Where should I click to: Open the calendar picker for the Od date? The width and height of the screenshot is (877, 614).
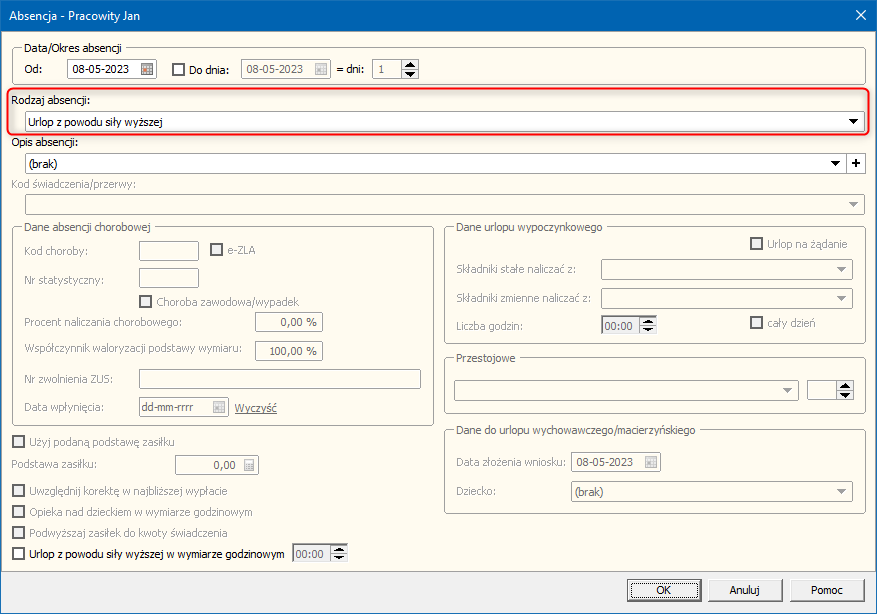click(x=148, y=70)
